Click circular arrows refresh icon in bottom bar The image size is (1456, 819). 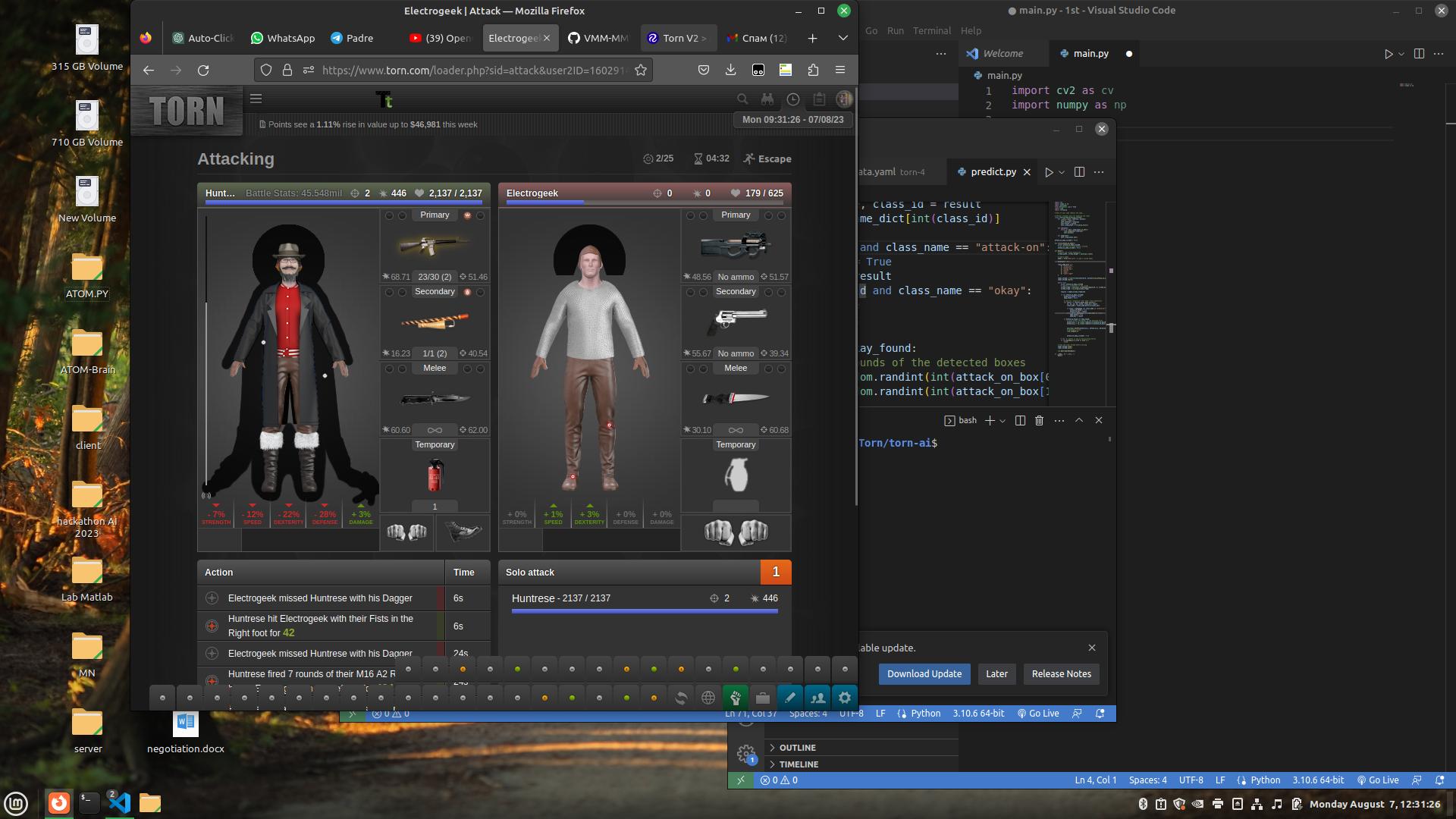(681, 698)
